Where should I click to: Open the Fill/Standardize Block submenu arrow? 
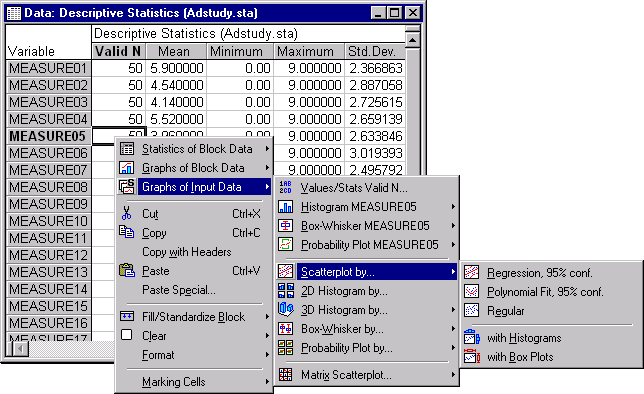tap(267, 317)
